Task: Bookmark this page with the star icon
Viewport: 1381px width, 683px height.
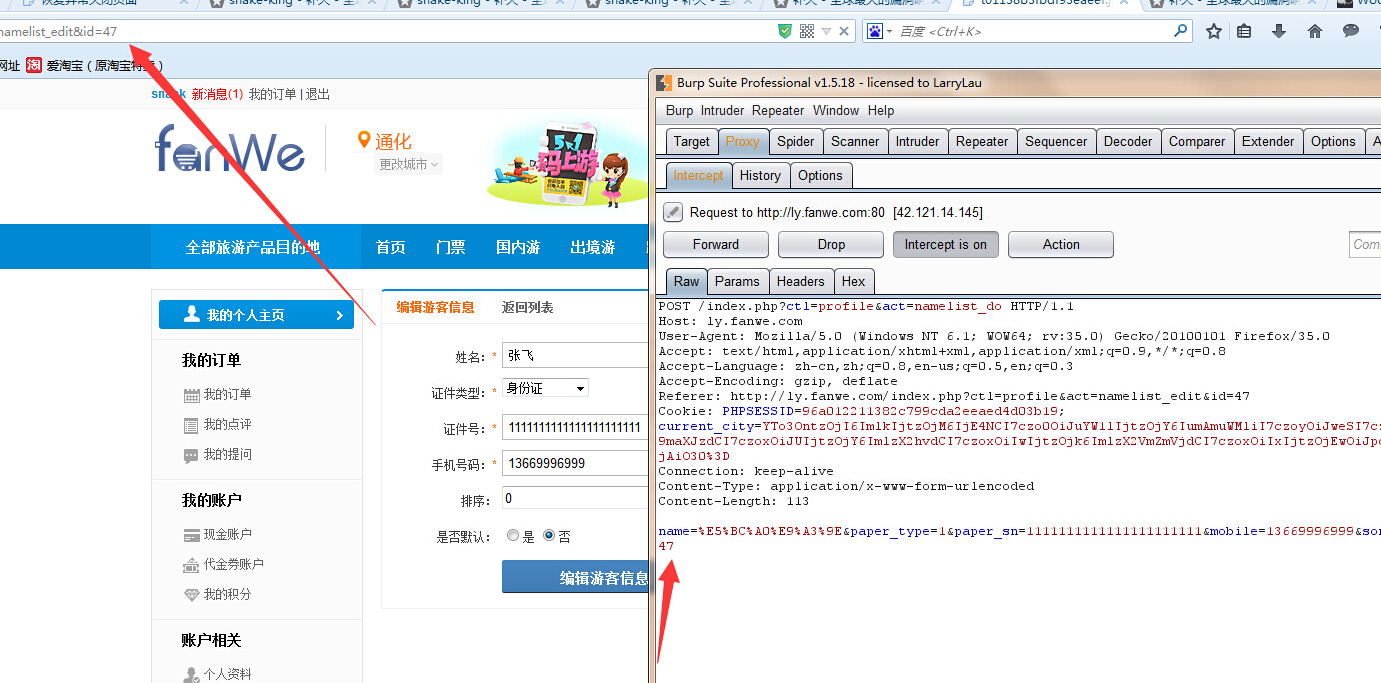Action: [1214, 31]
